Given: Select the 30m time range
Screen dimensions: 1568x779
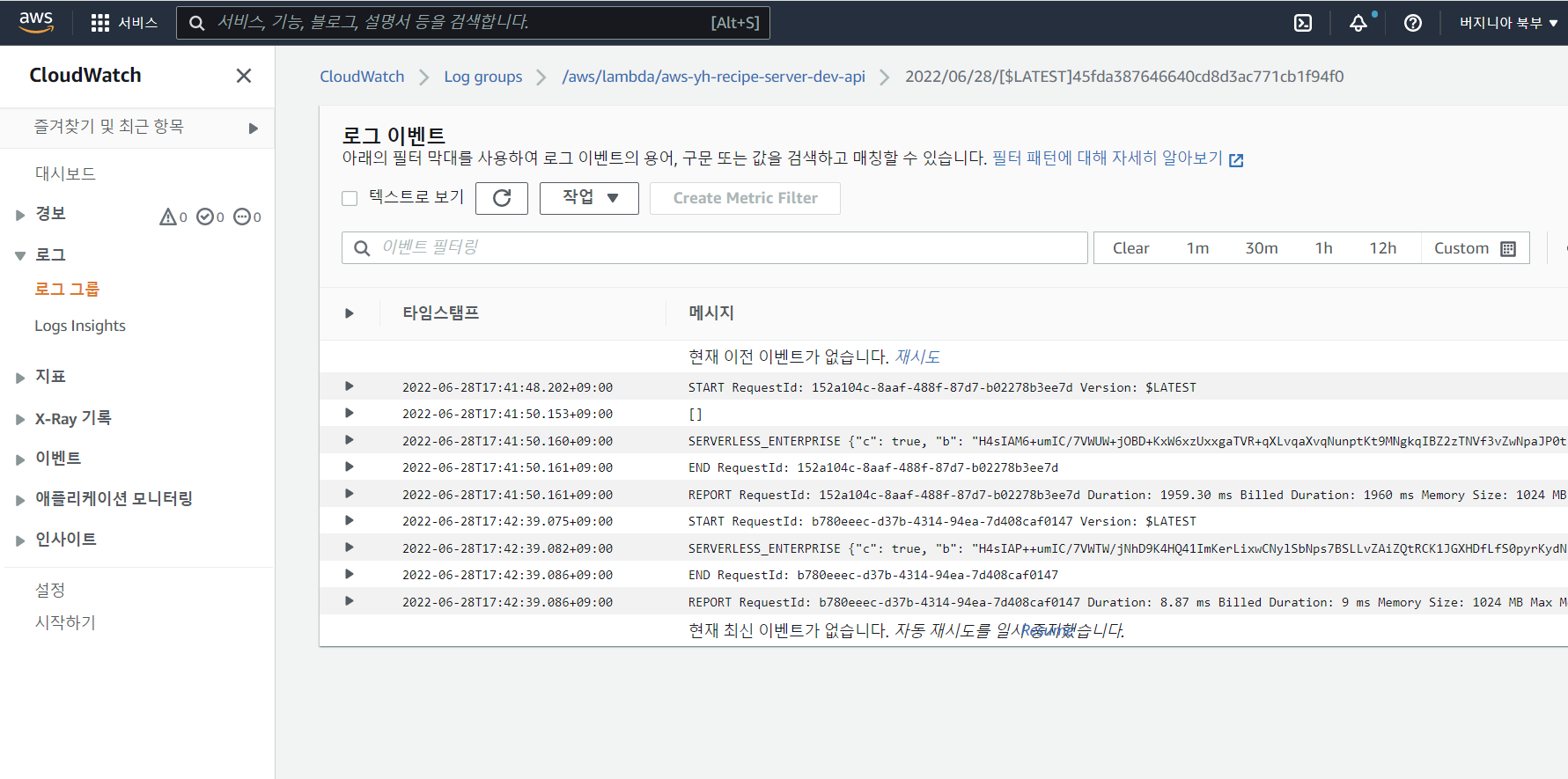Looking at the screenshot, I should click(1262, 248).
